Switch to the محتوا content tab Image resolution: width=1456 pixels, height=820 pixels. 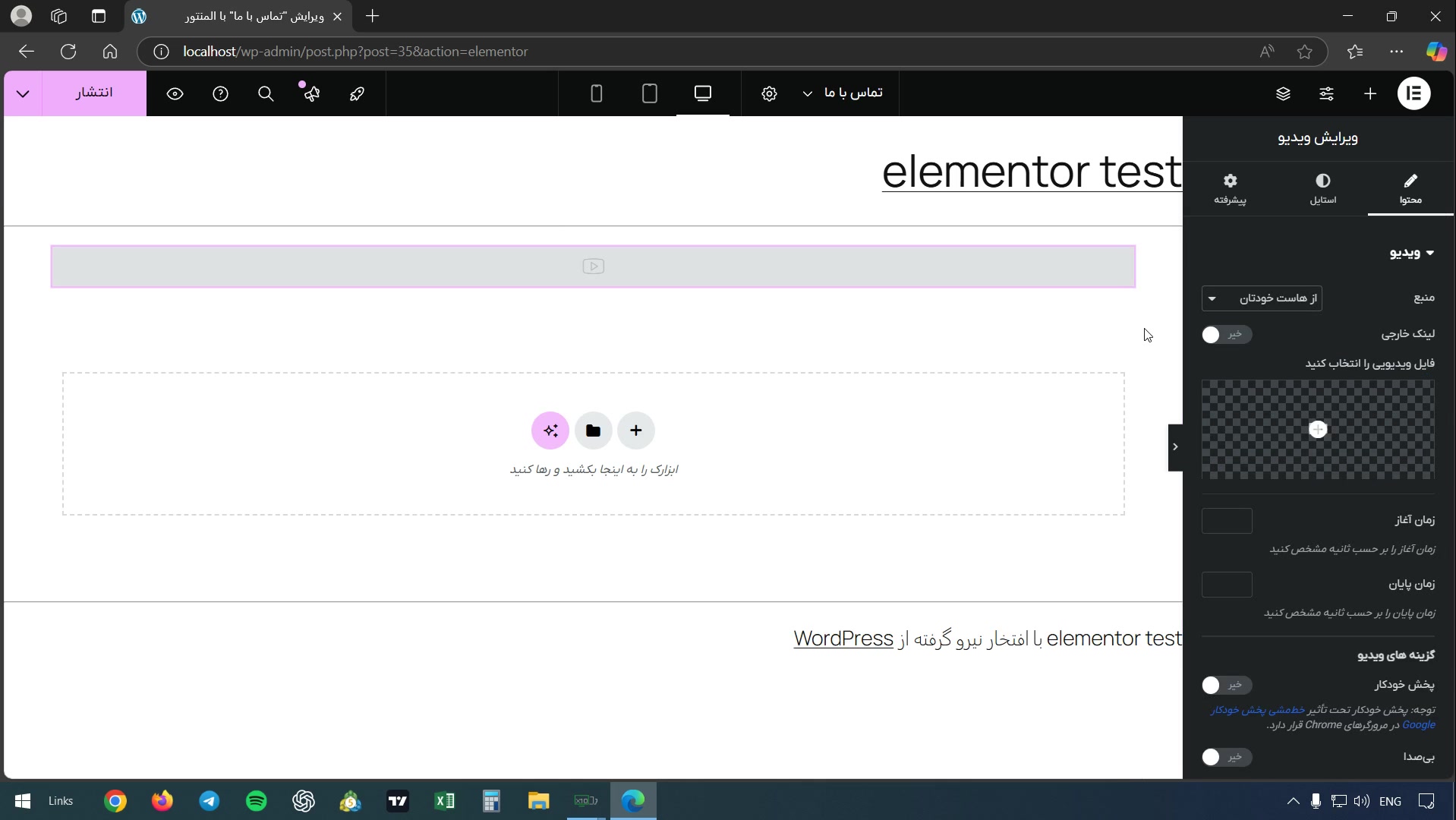coord(1410,188)
